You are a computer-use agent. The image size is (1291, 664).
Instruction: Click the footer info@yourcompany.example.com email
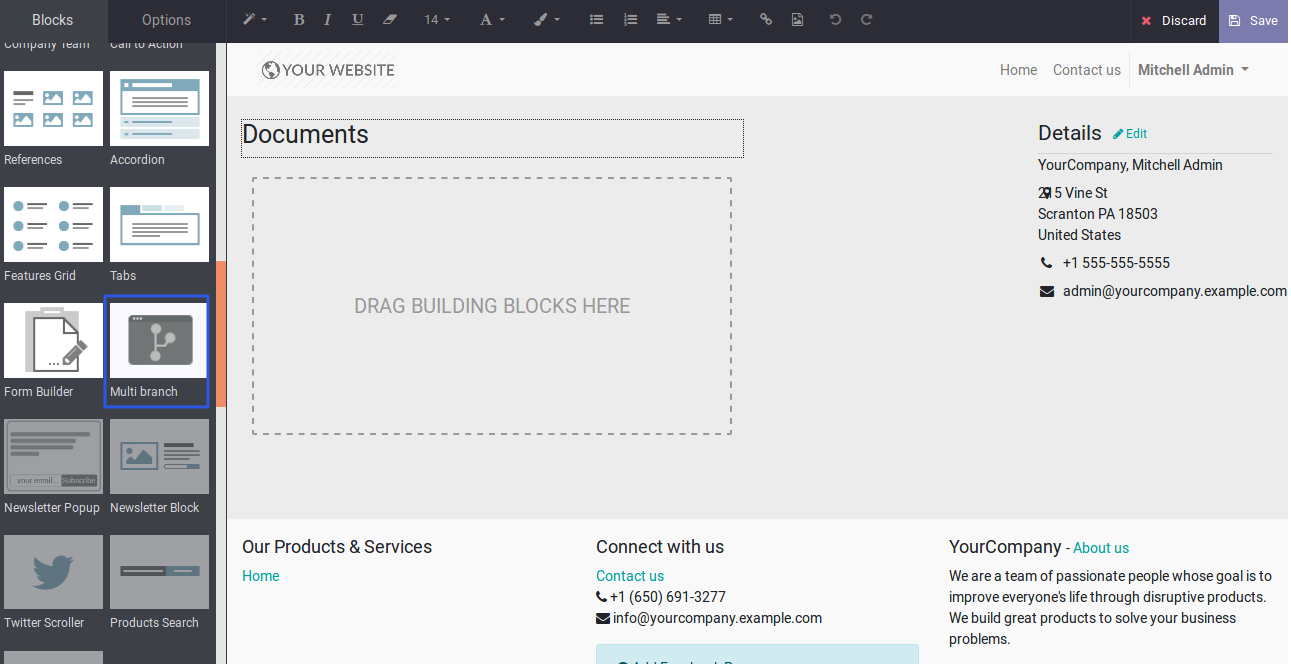[717, 618]
